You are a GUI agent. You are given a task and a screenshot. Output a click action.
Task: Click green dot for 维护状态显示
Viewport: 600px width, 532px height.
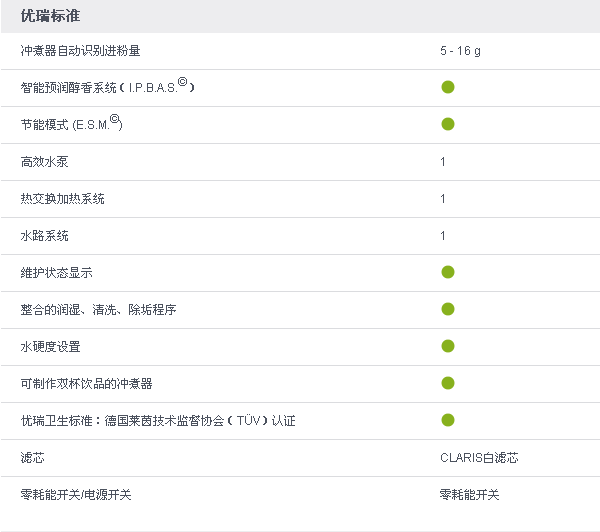448,272
